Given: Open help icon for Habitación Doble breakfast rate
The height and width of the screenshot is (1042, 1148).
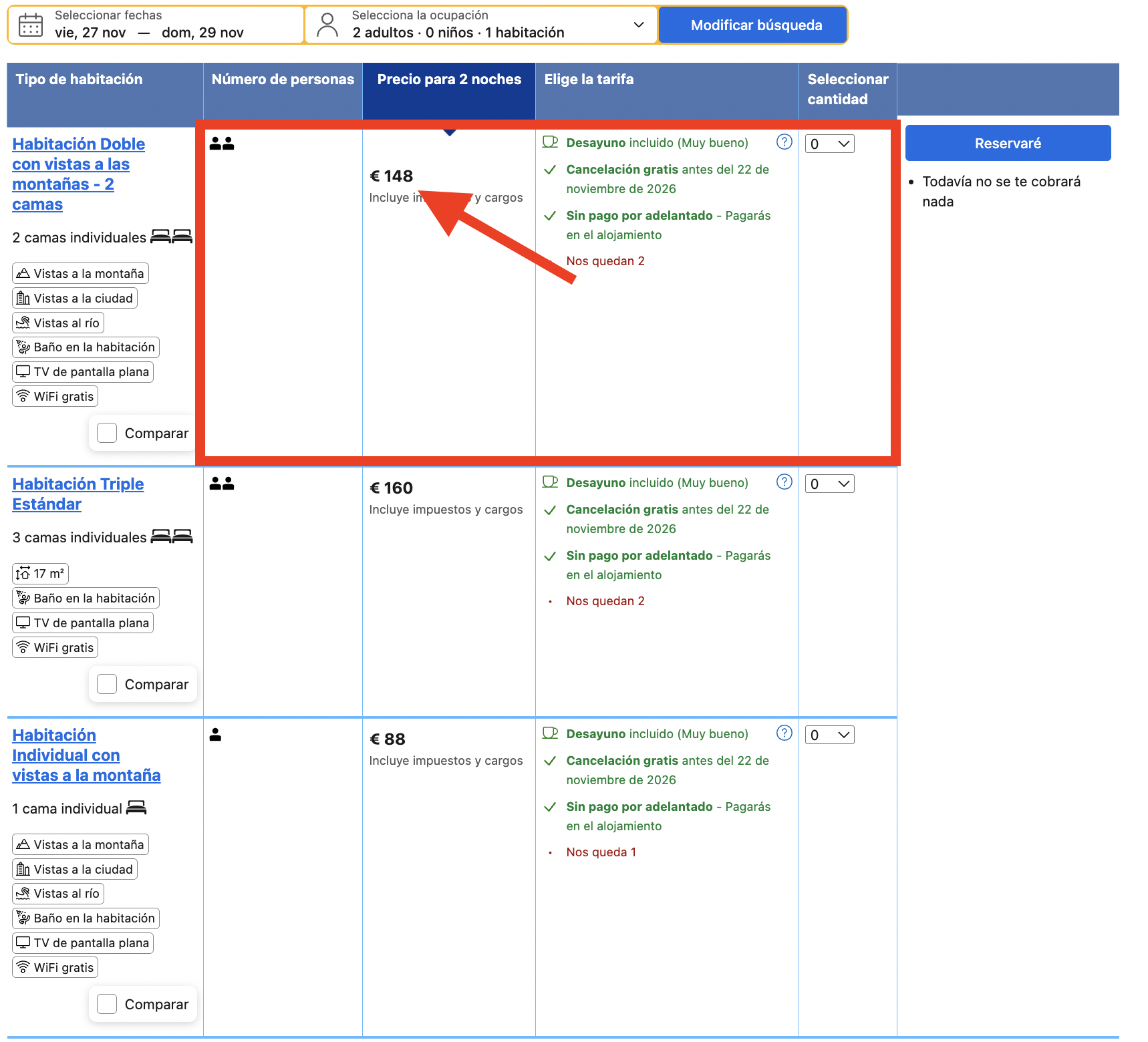Looking at the screenshot, I should pyautogui.click(x=784, y=142).
